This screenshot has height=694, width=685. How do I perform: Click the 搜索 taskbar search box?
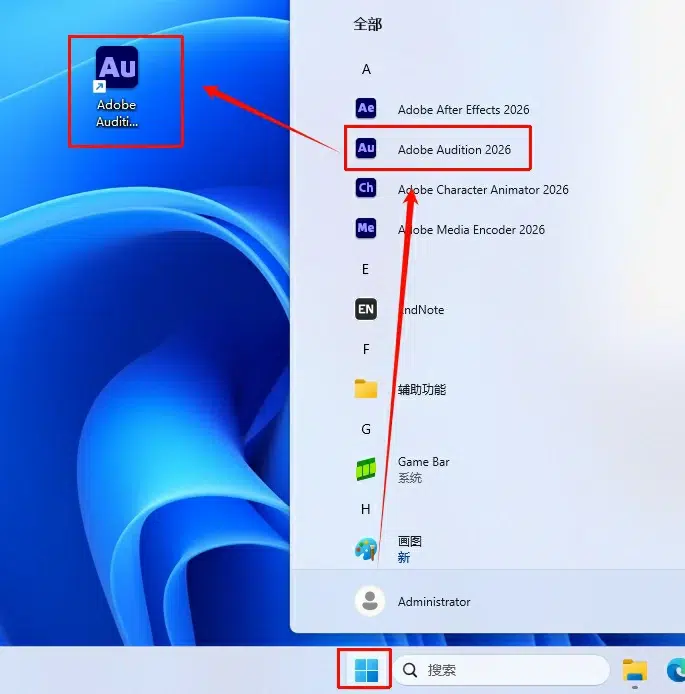[501, 670]
